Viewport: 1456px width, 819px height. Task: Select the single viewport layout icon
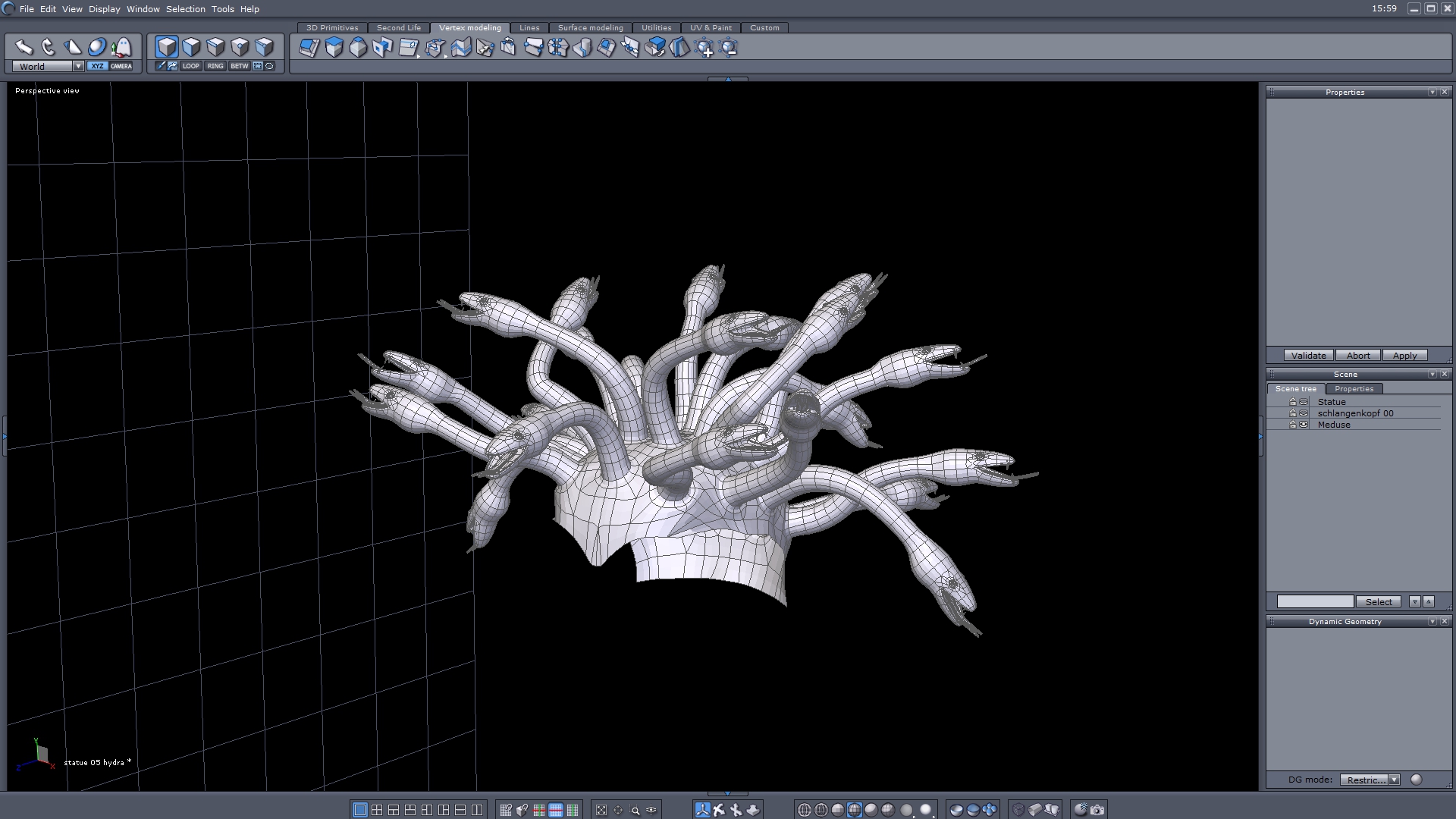point(360,810)
